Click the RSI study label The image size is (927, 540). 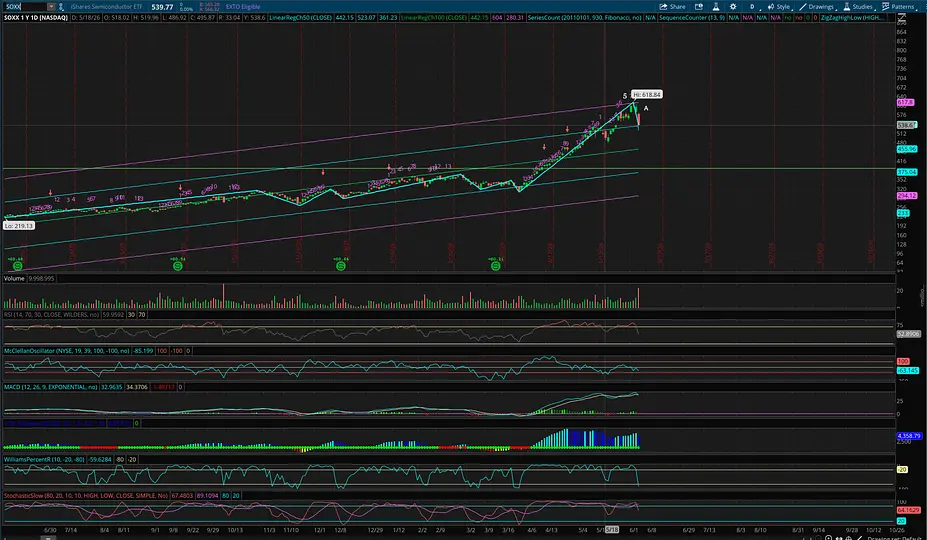(51, 315)
